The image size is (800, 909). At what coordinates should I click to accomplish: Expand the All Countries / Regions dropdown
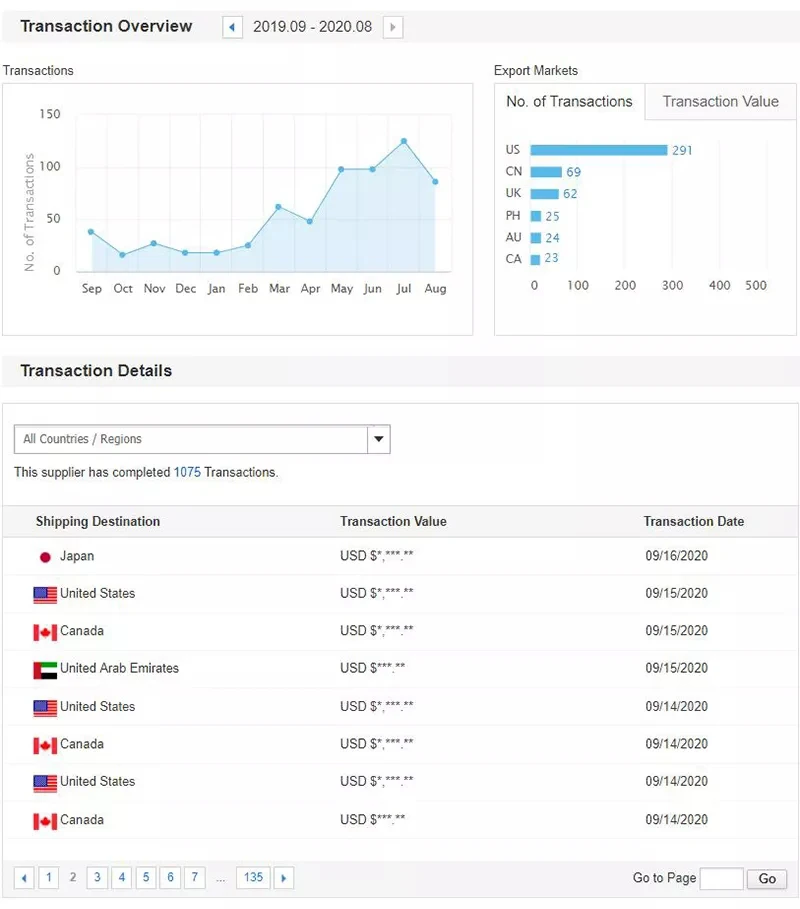(191, 439)
